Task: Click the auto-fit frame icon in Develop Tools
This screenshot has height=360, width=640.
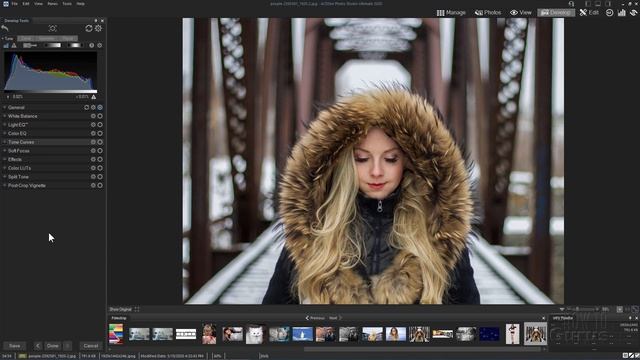Action: 53,28
